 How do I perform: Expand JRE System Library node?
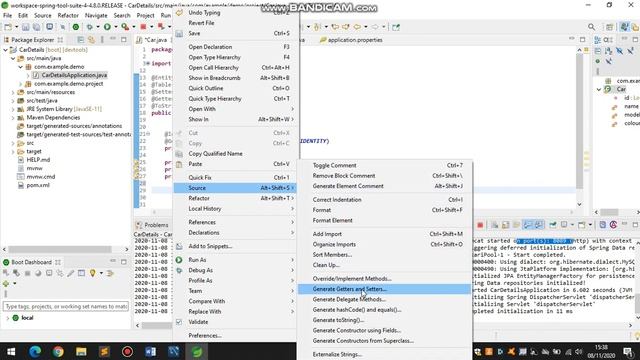pos(13,109)
